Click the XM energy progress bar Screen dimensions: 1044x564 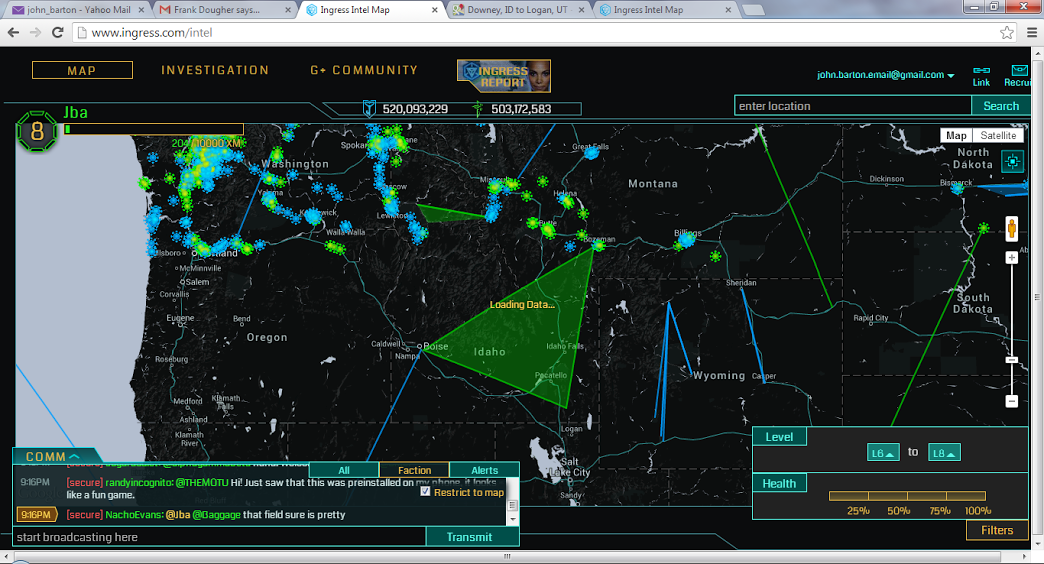tap(154, 129)
